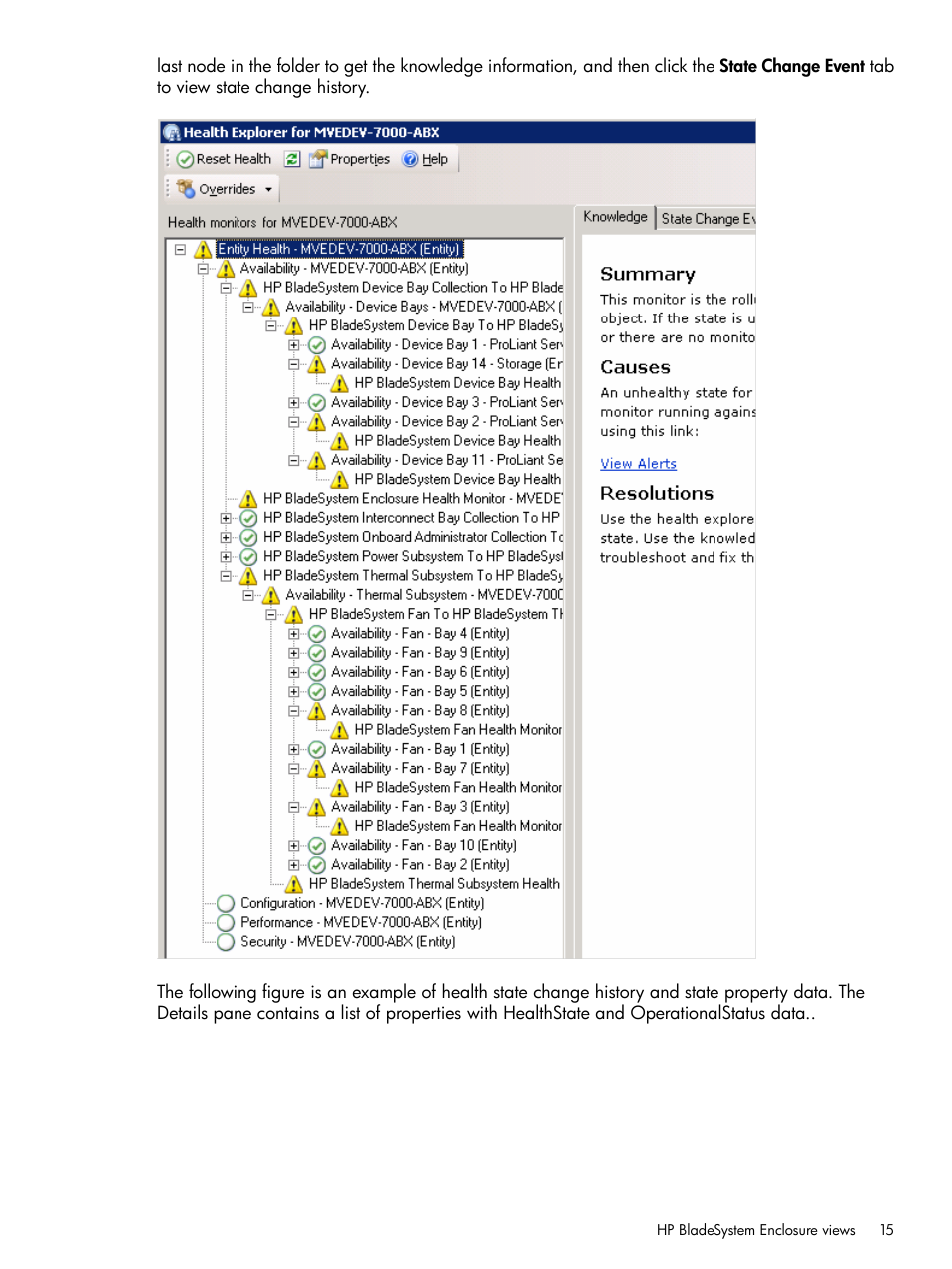
Task: Click warning icon of Entity Health root
Action: (x=203, y=250)
